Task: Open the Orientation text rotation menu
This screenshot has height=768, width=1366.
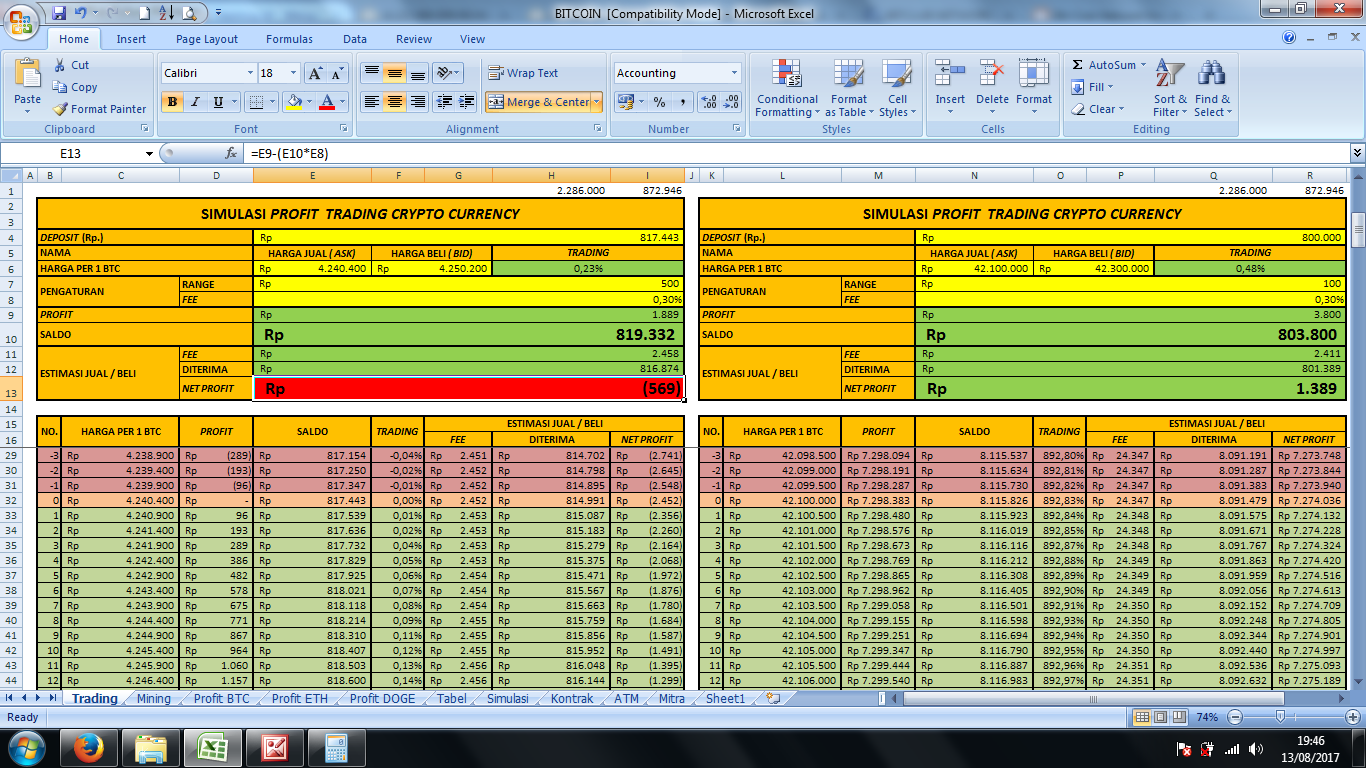Action: pyautogui.click(x=448, y=73)
